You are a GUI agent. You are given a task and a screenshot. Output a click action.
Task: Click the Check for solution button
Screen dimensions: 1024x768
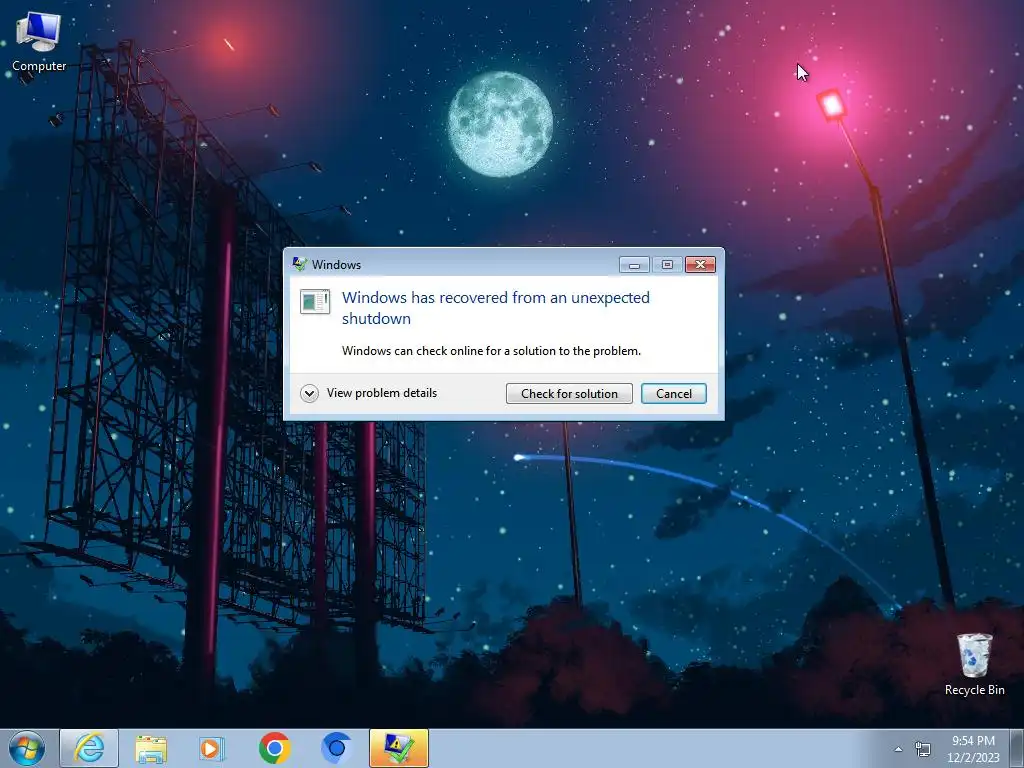[569, 393]
